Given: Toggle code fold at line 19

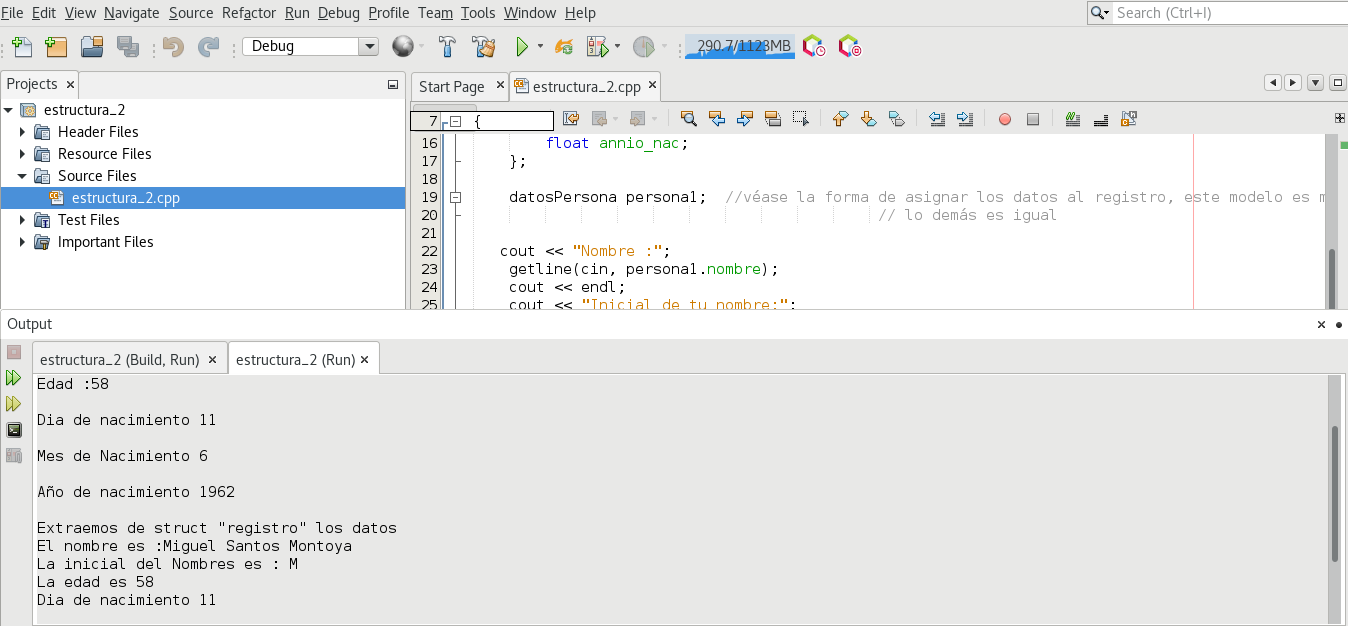Looking at the screenshot, I should 455,197.
